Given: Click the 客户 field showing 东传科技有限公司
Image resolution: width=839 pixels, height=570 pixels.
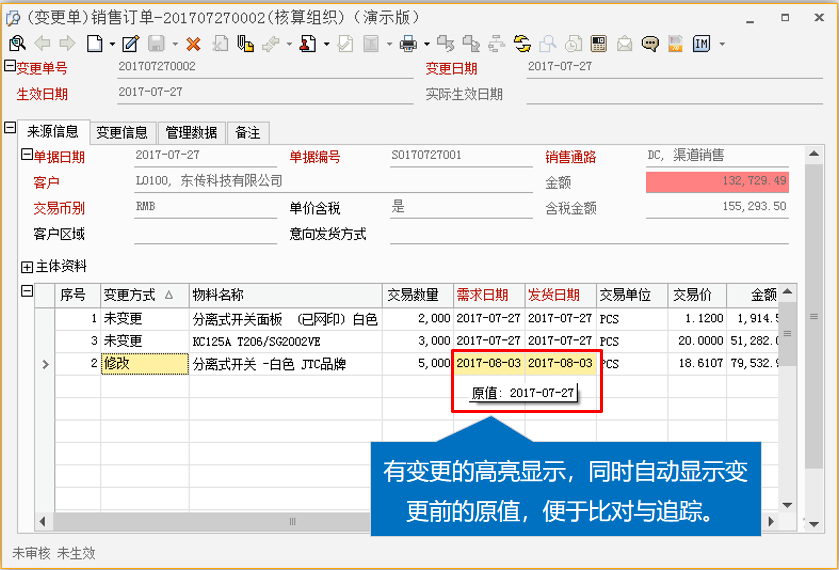Looking at the screenshot, I should (x=333, y=181).
